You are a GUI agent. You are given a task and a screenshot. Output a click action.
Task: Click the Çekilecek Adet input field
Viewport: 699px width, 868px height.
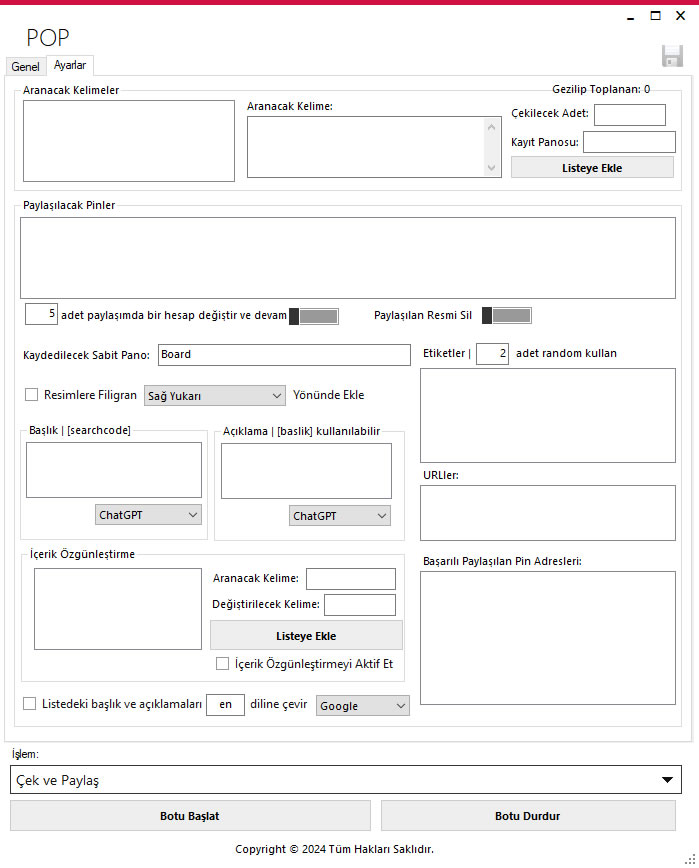click(630, 115)
